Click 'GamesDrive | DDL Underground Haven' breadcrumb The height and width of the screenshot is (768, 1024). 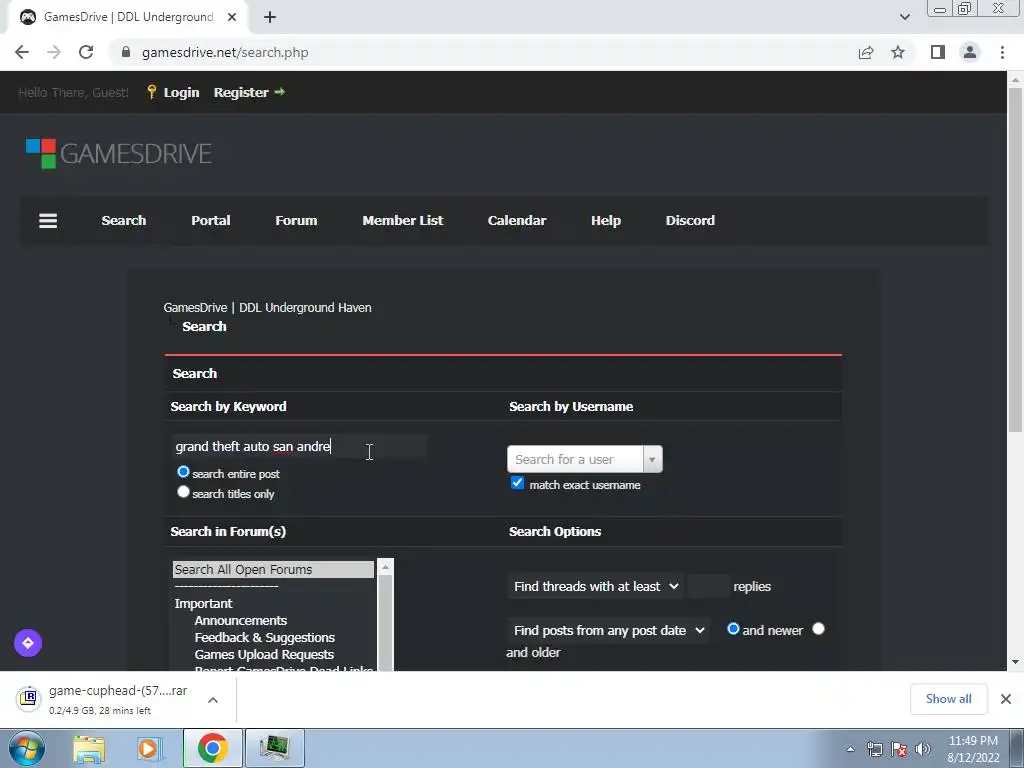click(x=267, y=308)
